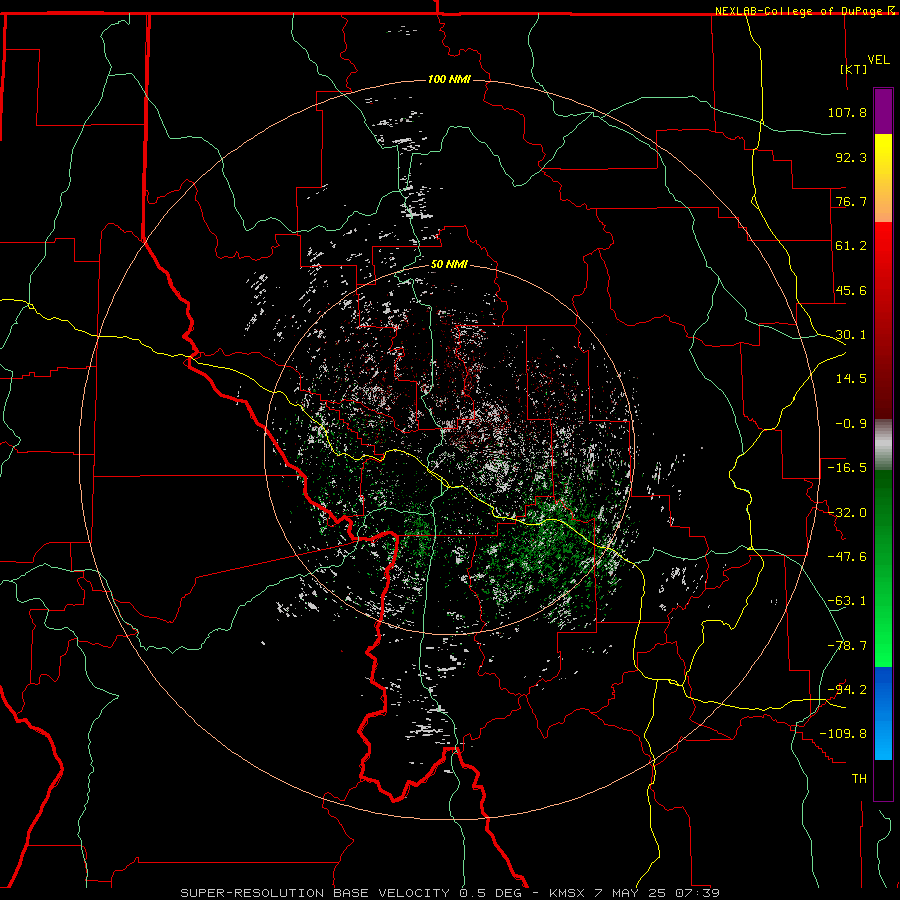This screenshot has height=900, width=900.
Task: Click the 107.8 value on velocity scale
Action: coord(847,112)
